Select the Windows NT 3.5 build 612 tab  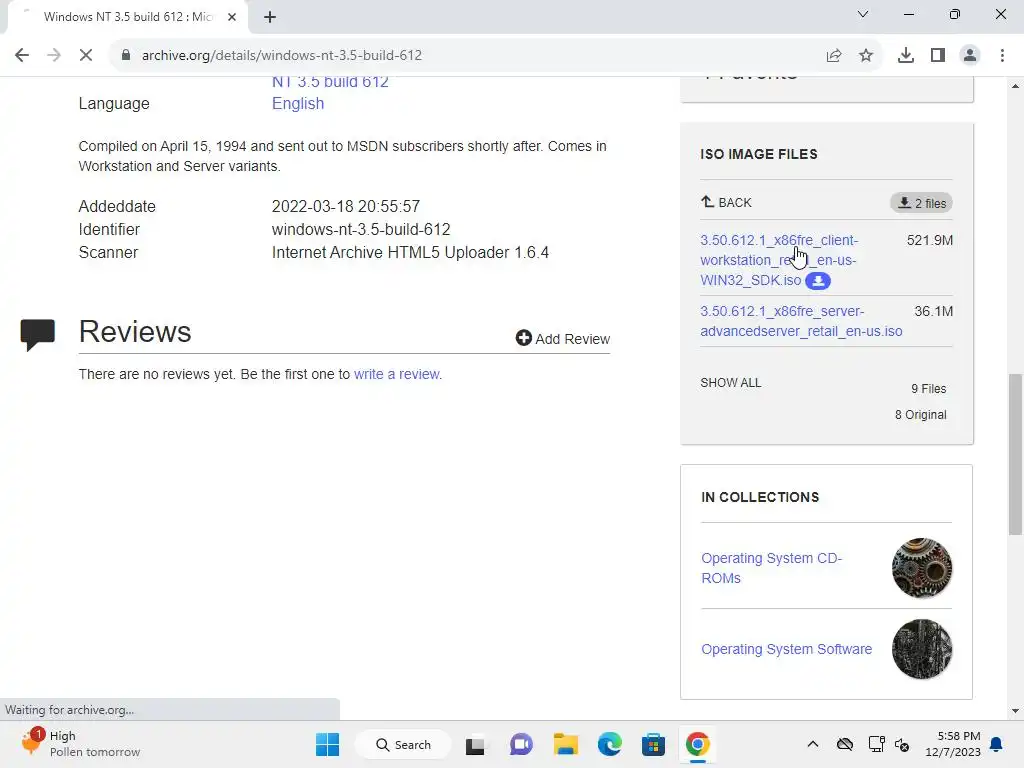127,17
